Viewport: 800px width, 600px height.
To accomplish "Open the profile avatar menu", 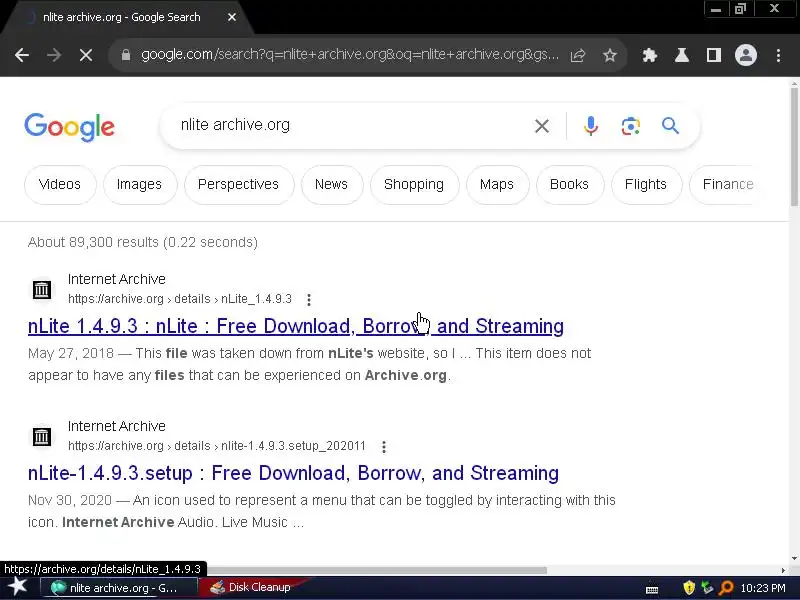I will (x=745, y=55).
